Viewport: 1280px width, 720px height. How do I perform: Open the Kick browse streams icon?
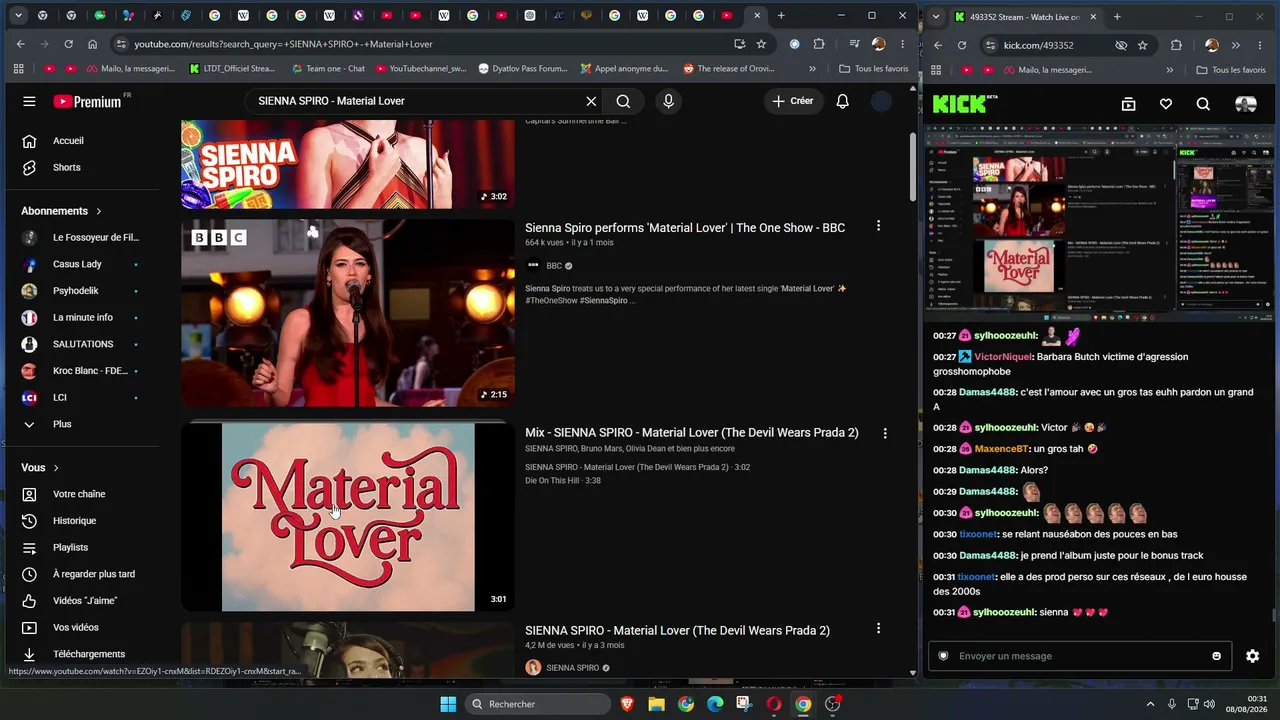(1128, 104)
